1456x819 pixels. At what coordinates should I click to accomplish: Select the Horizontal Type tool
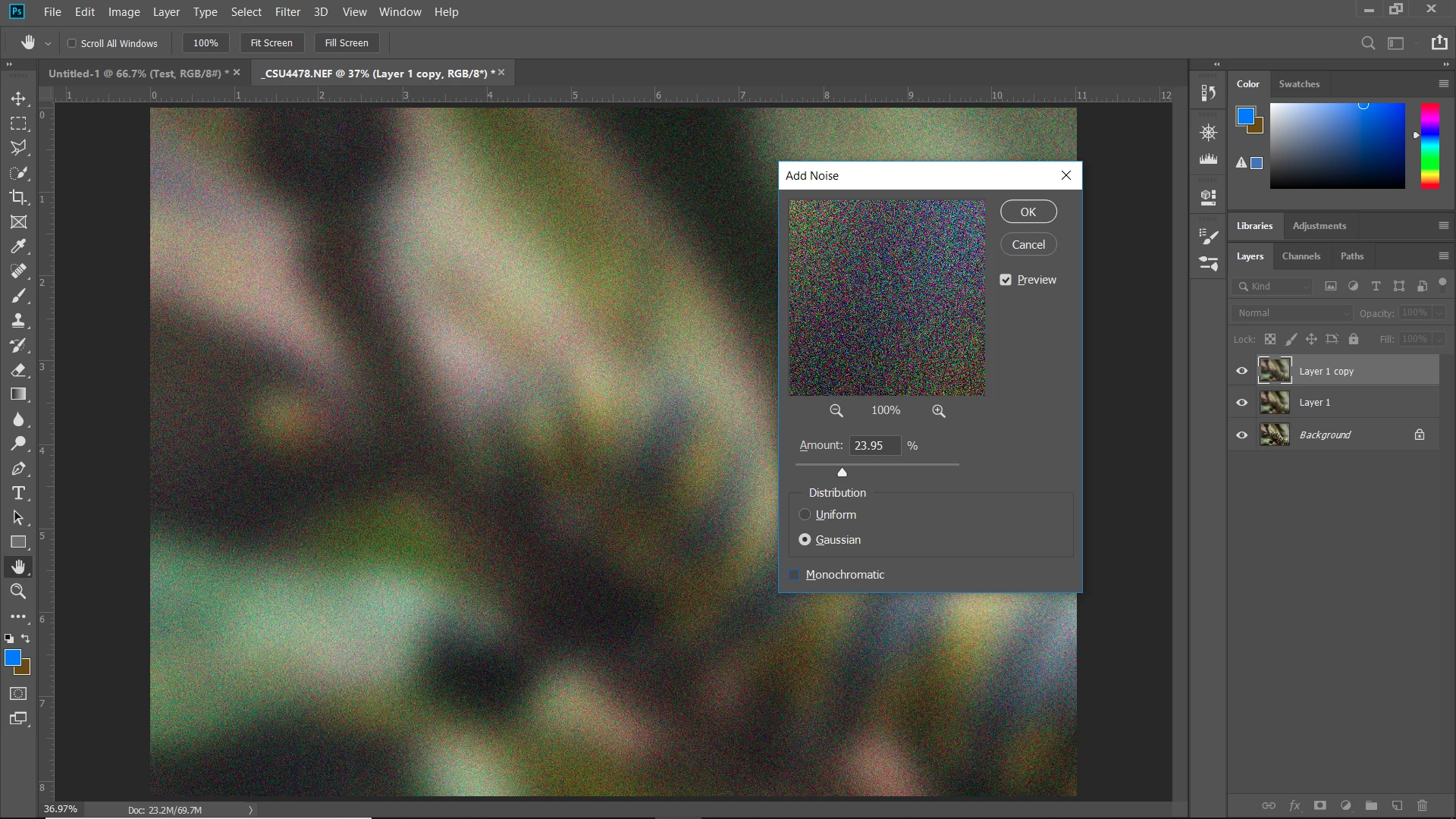pyautogui.click(x=18, y=493)
